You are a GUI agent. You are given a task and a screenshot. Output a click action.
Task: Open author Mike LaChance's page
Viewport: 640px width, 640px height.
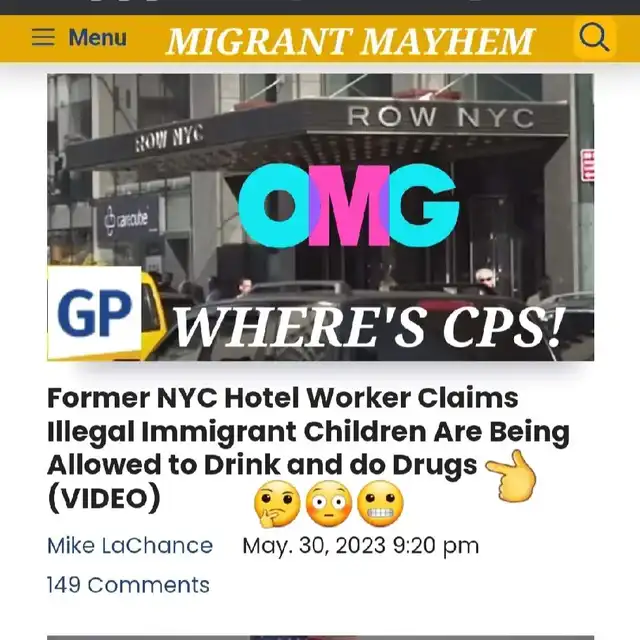point(130,546)
